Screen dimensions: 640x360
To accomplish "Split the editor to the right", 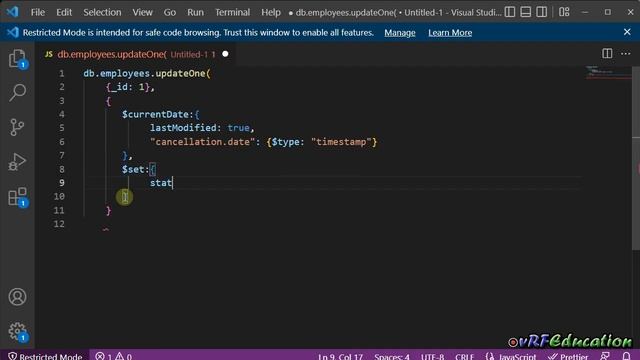I will click(607, 53).
